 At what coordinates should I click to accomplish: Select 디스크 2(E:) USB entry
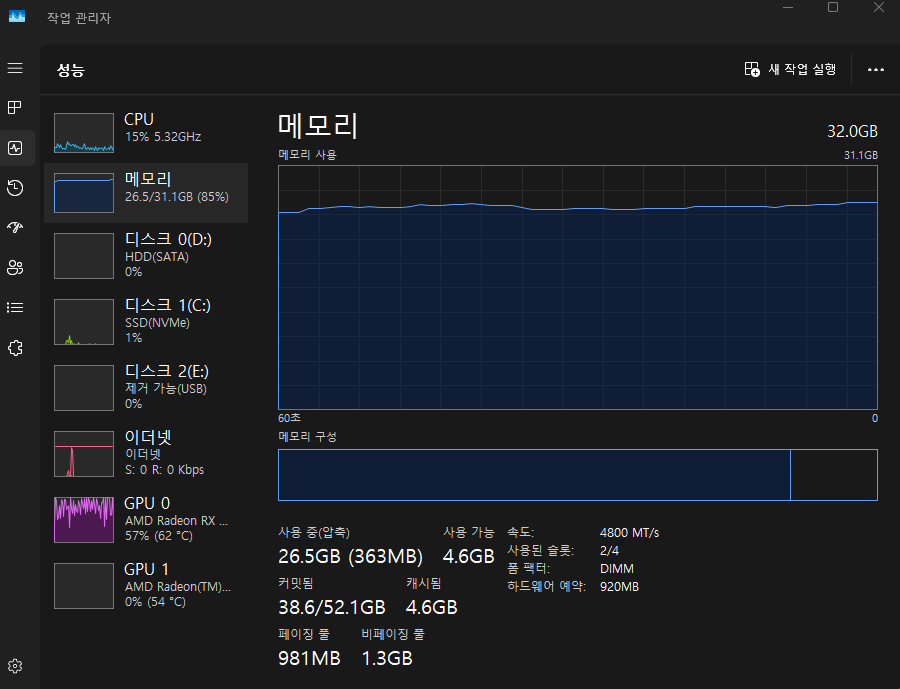(x=146, y=388)
